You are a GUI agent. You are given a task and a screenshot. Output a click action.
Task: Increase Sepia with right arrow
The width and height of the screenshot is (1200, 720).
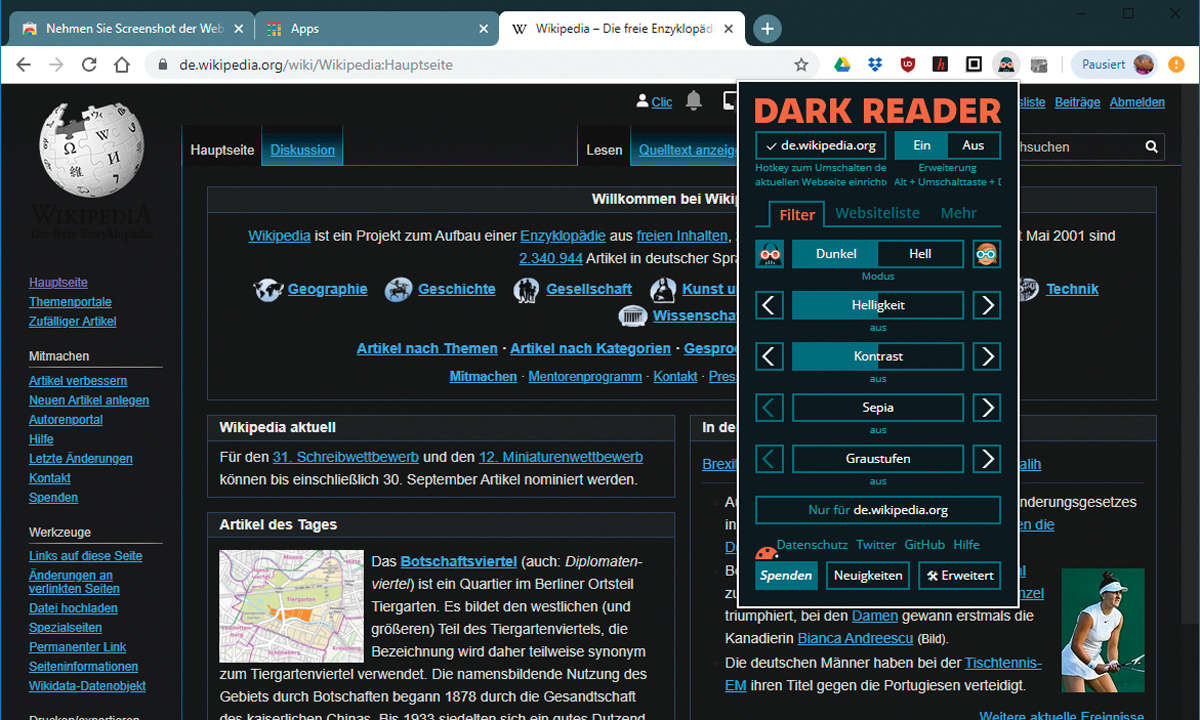(x=987, y=408)
